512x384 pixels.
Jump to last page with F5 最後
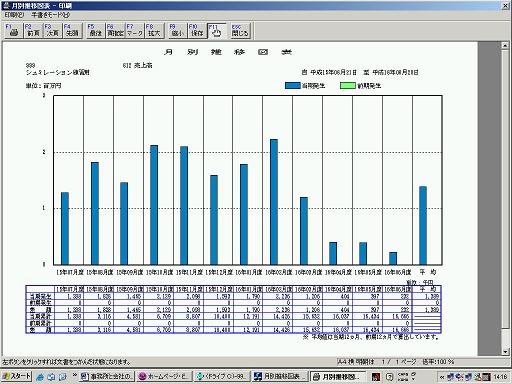(x=95, y=31)
